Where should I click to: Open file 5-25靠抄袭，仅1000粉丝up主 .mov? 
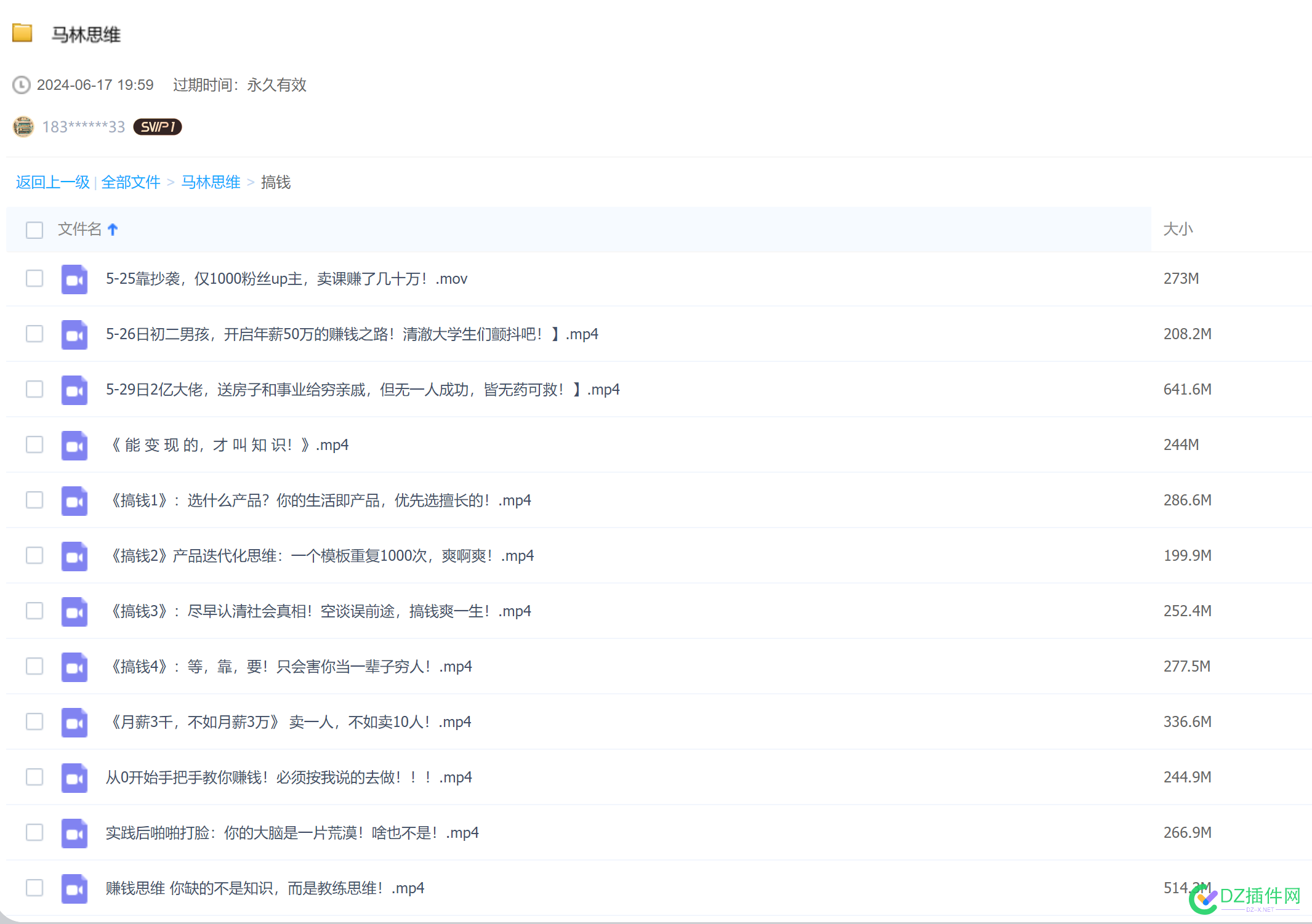click(286, 279)
